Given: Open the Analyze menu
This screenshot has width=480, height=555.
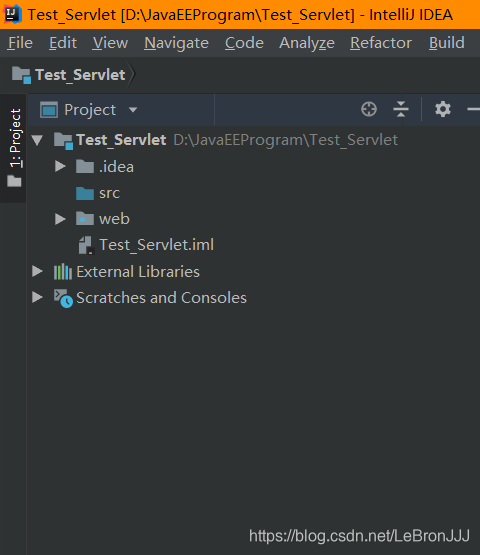Looking at the screenshot, I should click(x=307, y=43).
